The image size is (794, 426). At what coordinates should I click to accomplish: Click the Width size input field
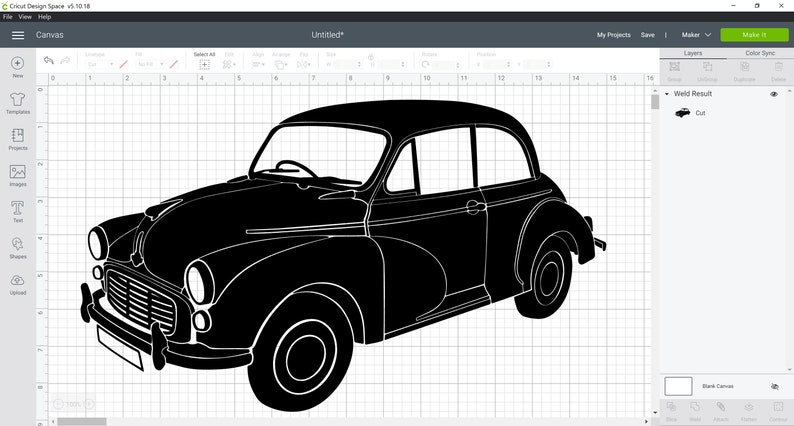pyautogui.click(x=346, y=64)
